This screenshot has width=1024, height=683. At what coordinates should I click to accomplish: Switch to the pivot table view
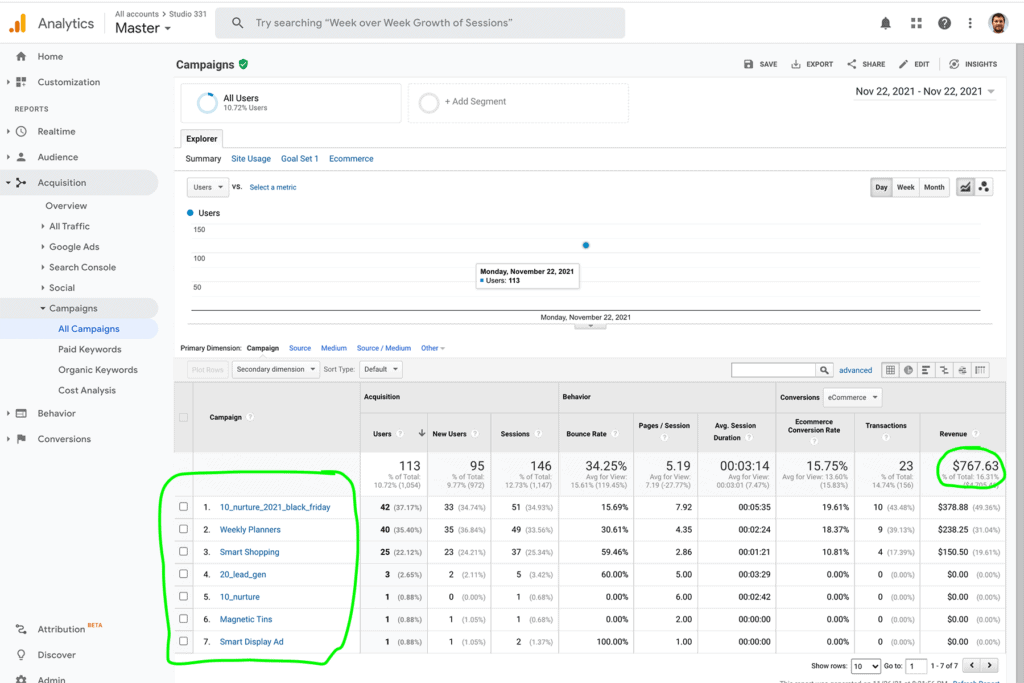981,370
